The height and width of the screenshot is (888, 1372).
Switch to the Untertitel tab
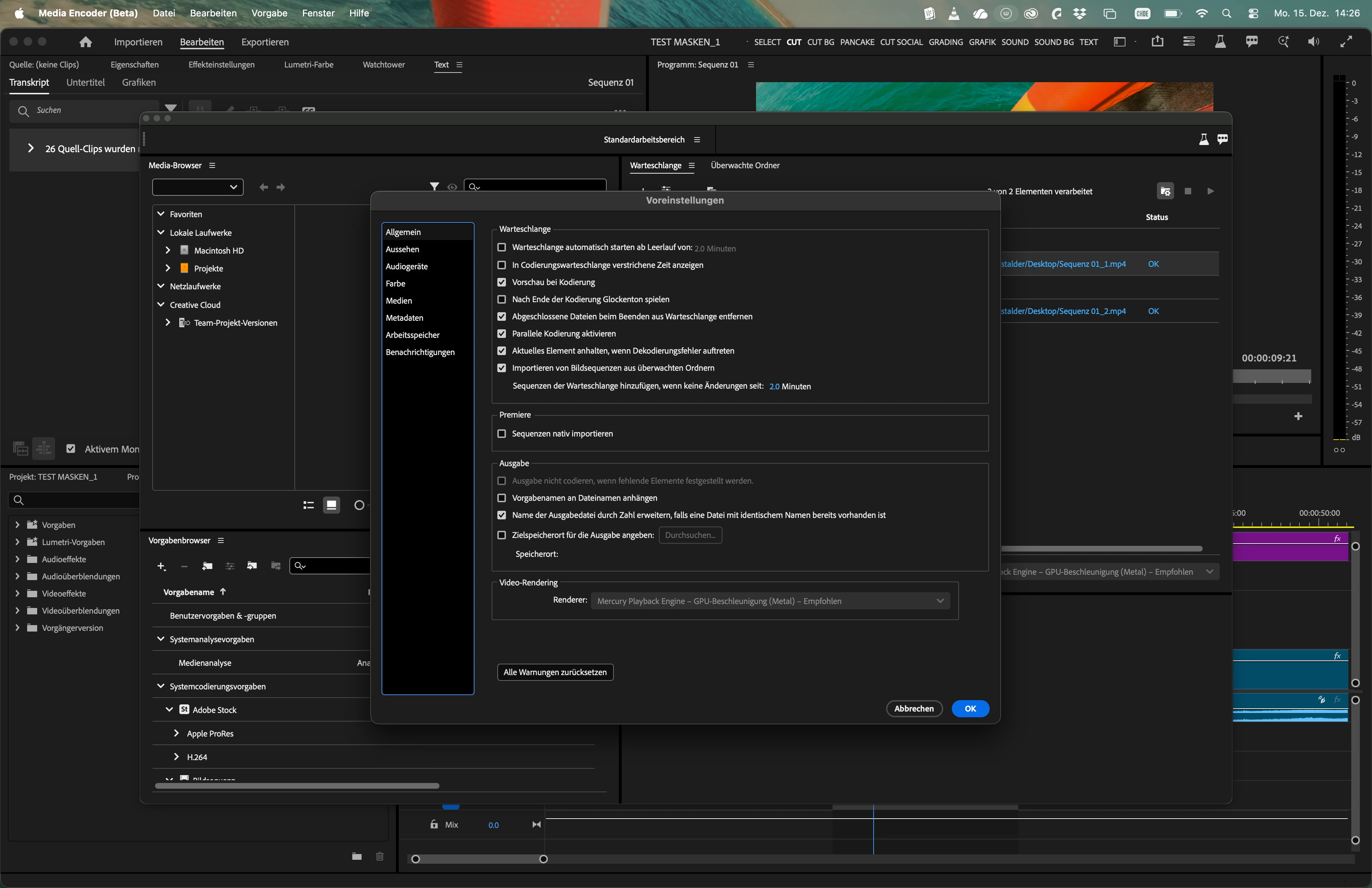click(x=85, y=83)
